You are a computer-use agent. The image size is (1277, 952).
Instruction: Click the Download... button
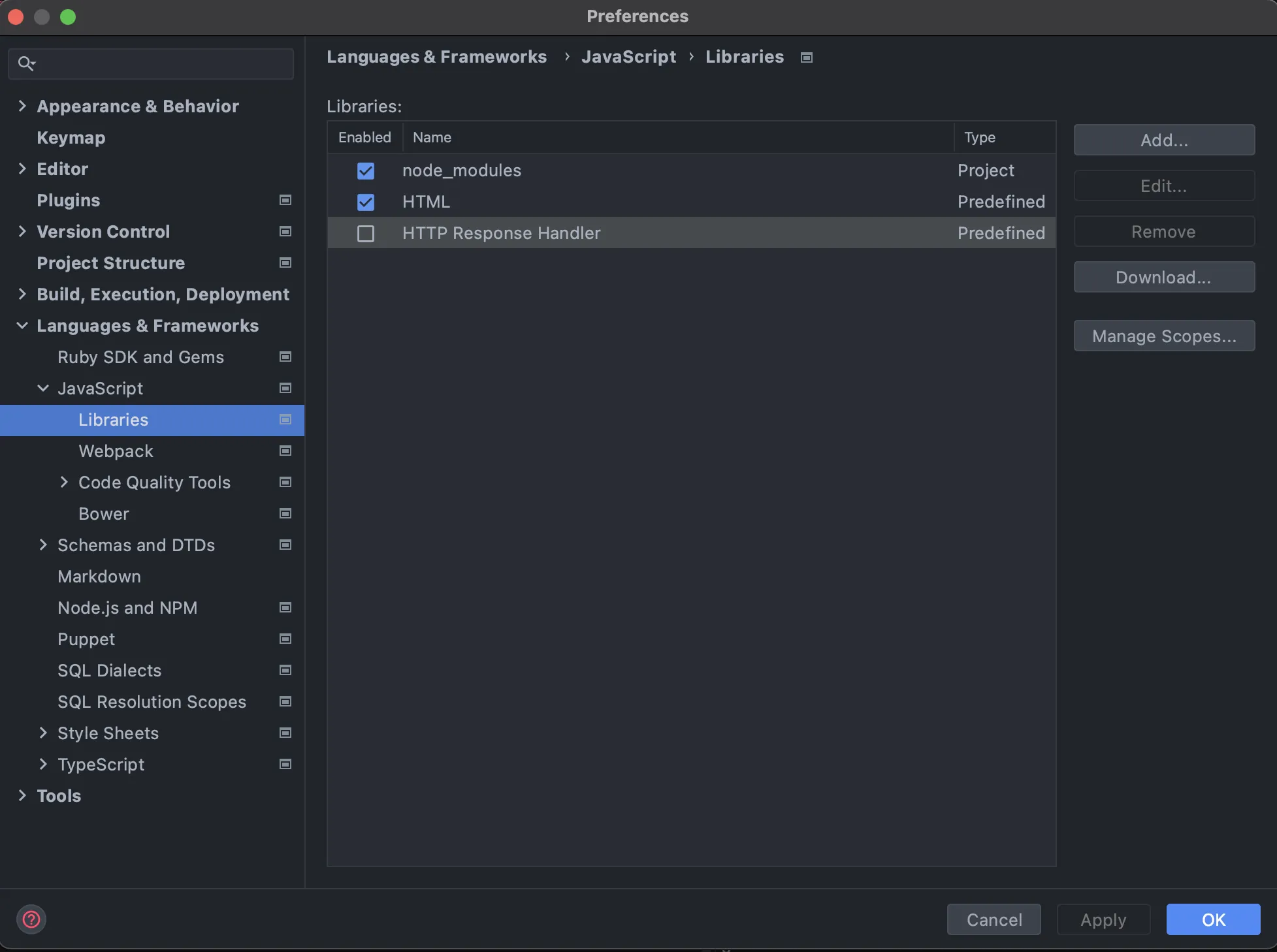coord(1163,278)
